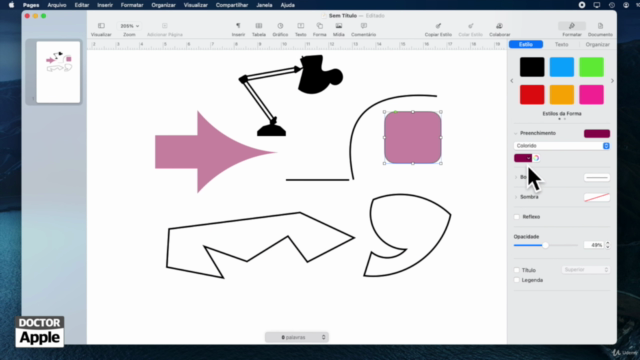The width and height of the screenshot is (640, 360).
Task: Select the page 1 thumbnail
Action: click(x=58, y=72)
